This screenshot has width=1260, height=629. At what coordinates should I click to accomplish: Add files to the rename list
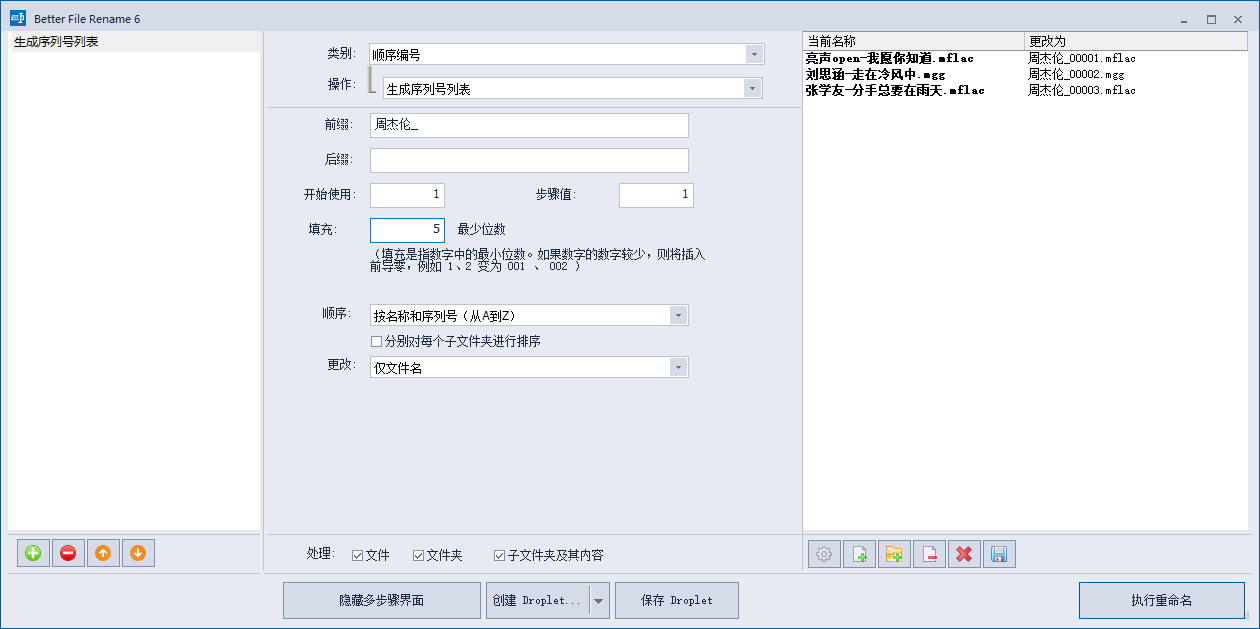tap(859, 554)
